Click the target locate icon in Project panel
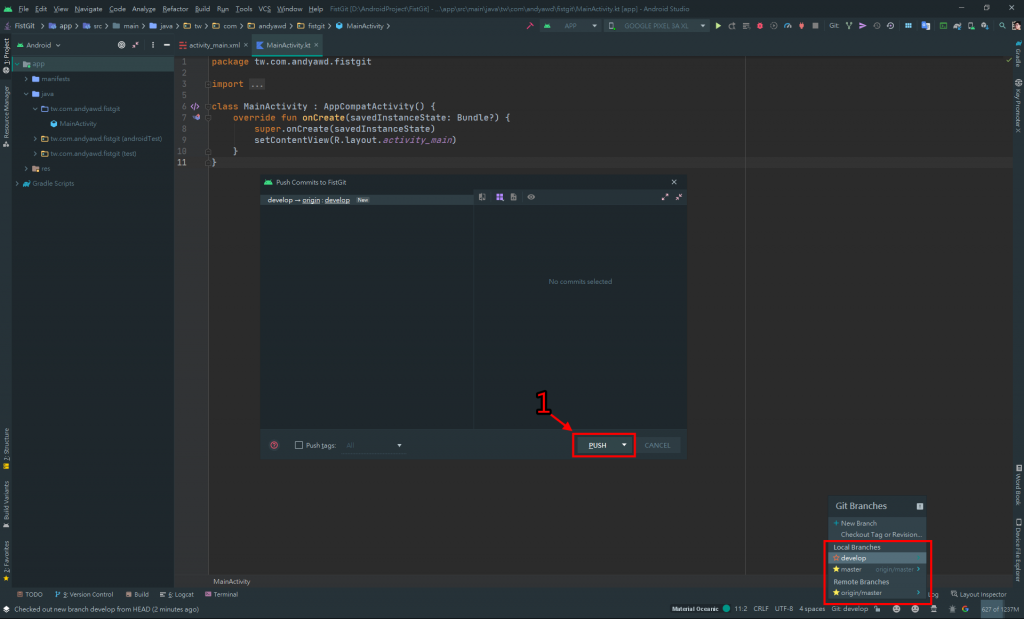Screen dimensions: 1024x619 tap(121, 45)
